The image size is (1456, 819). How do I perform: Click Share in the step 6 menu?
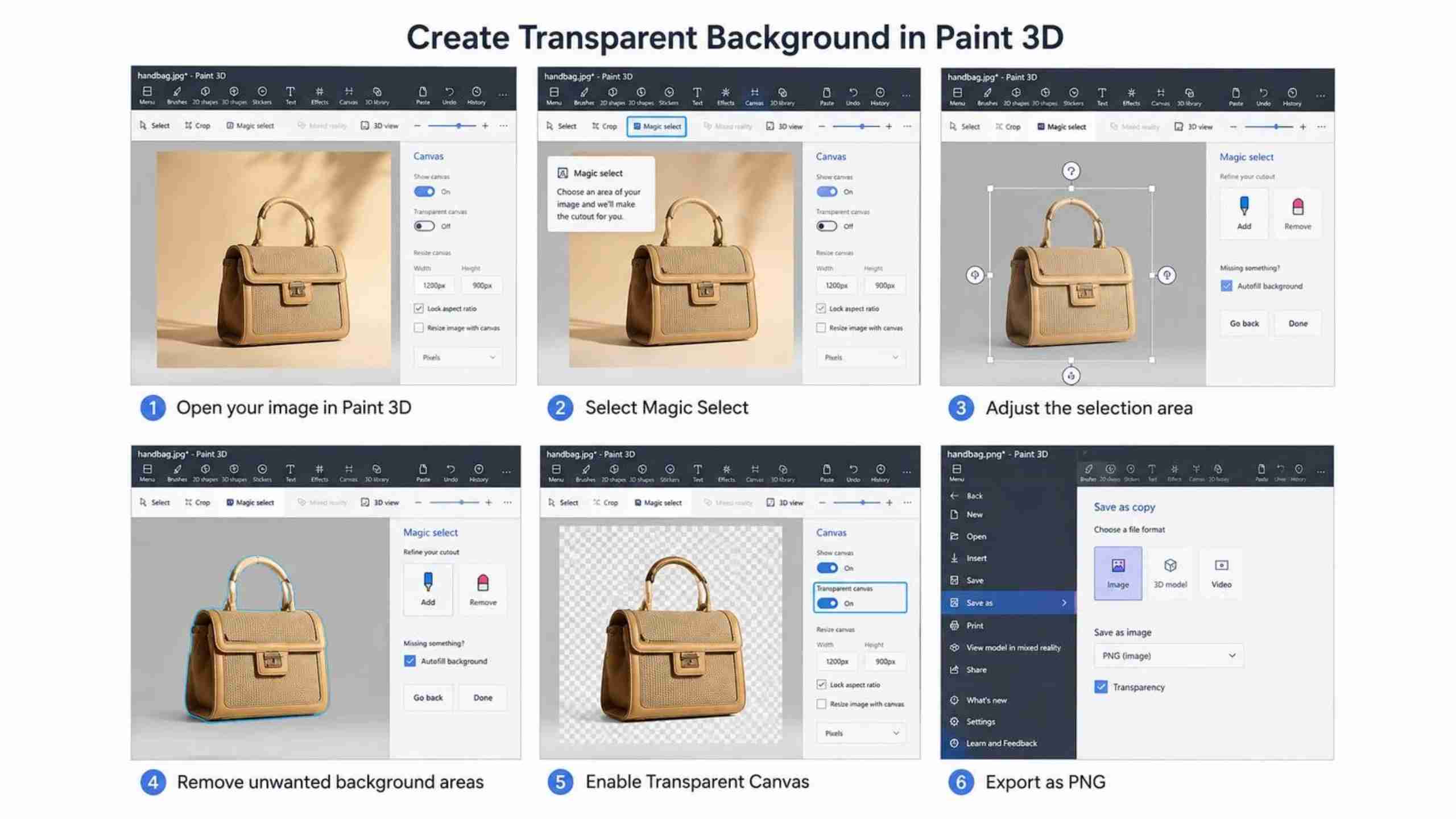(1008, 669)
